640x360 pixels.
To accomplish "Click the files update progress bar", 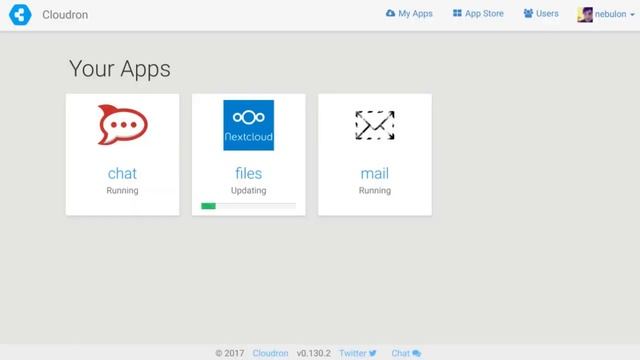I will [249, 206].
